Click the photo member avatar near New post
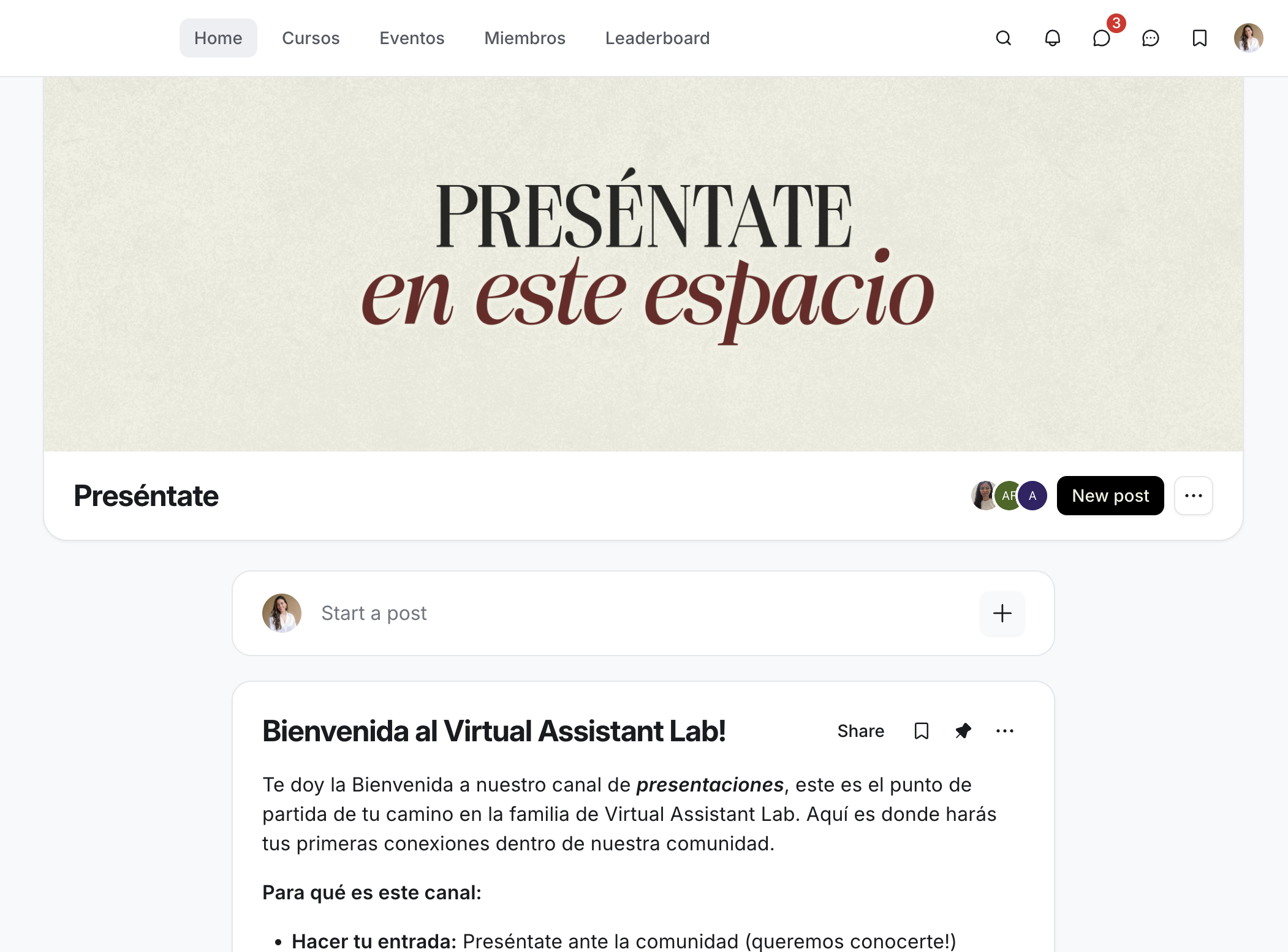Screen dimensions: 1288x952 pos(985,496)
